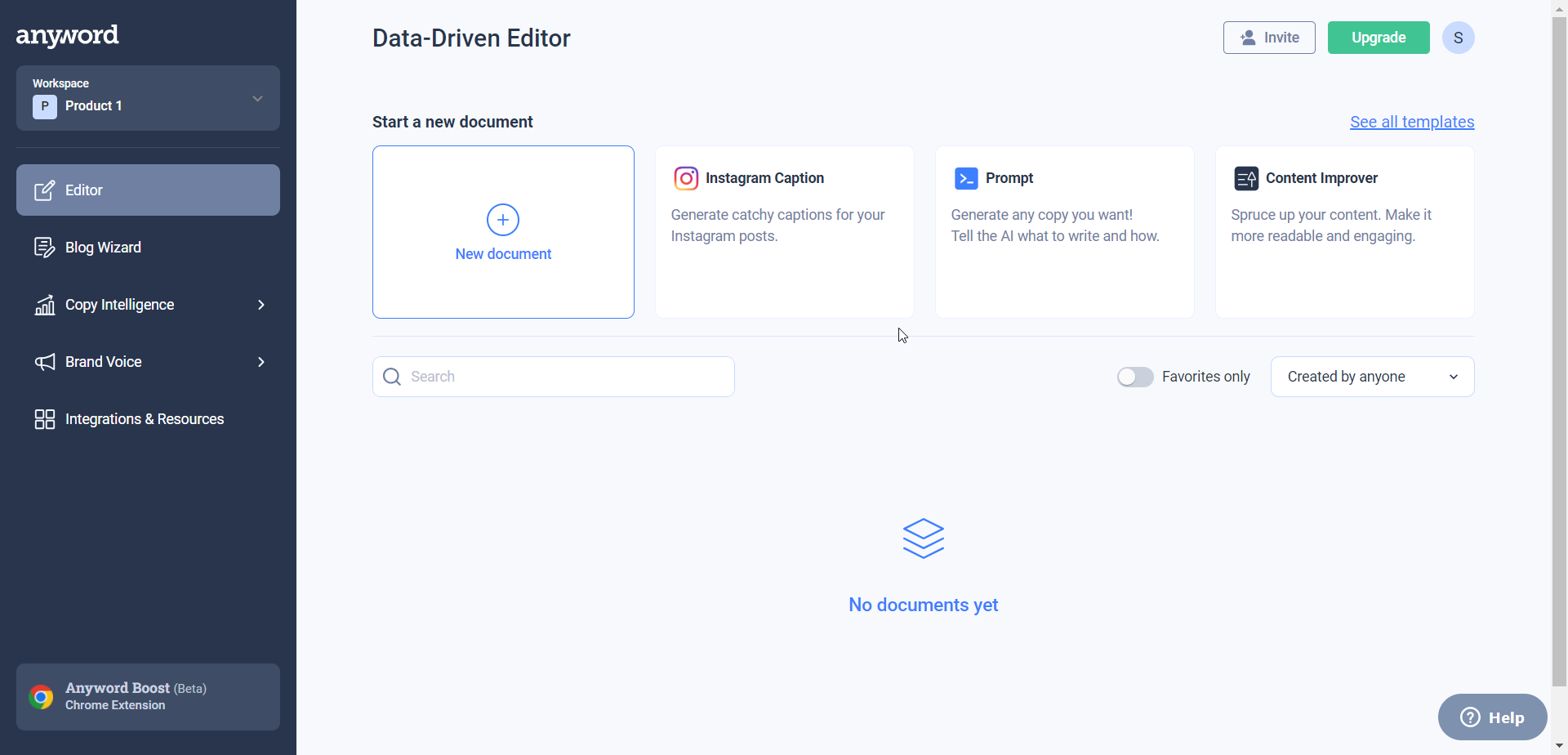Screen dimensions: 1568x755
Task: Select the Blog Wizard tool
Action: [103, 247]
